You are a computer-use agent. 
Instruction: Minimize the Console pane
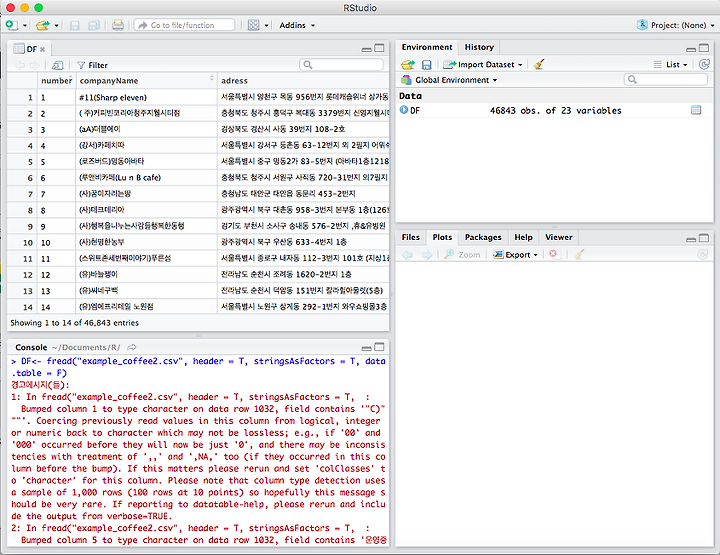[x=366, y=348]
